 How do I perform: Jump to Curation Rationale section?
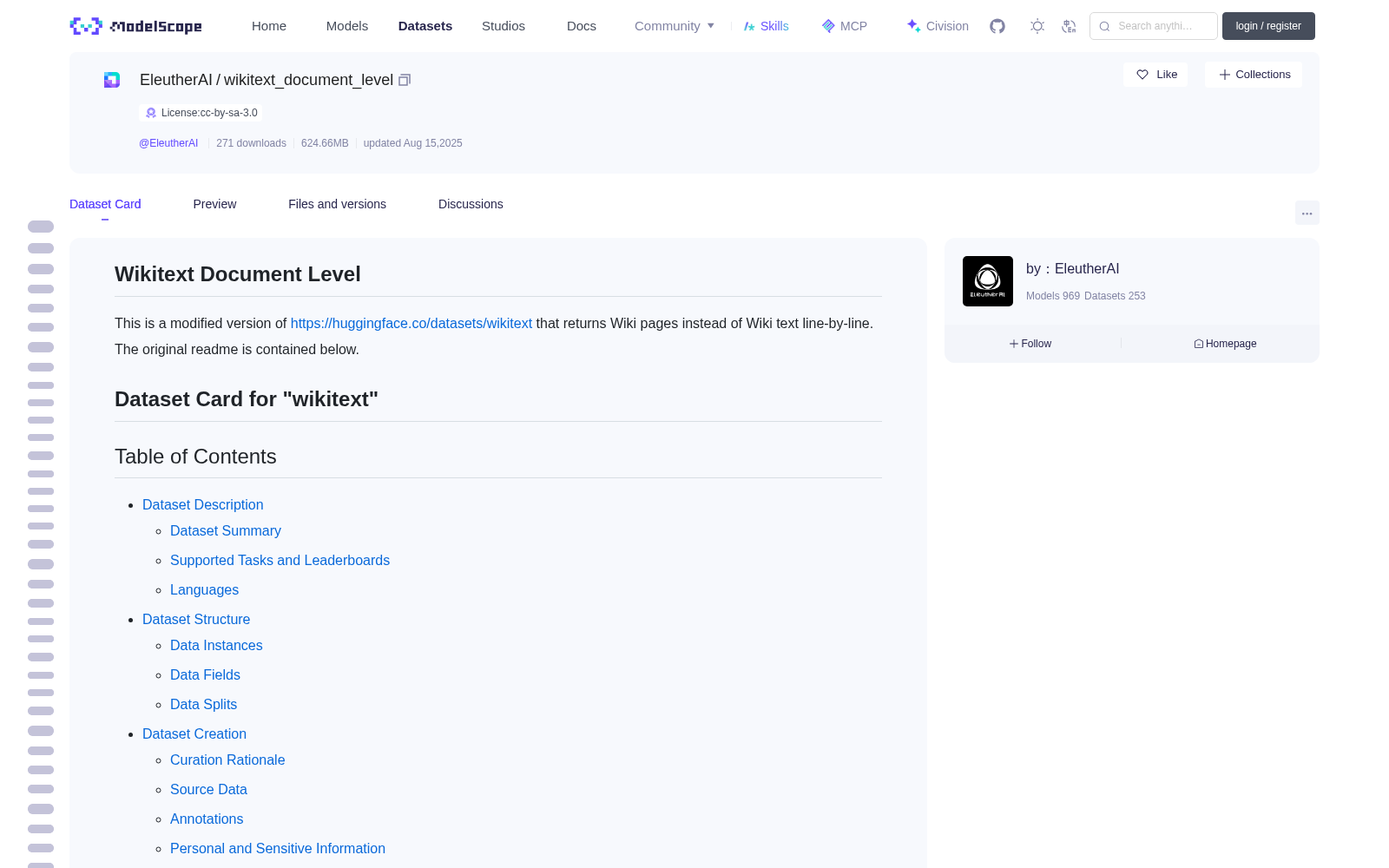[x=227, y=759]
